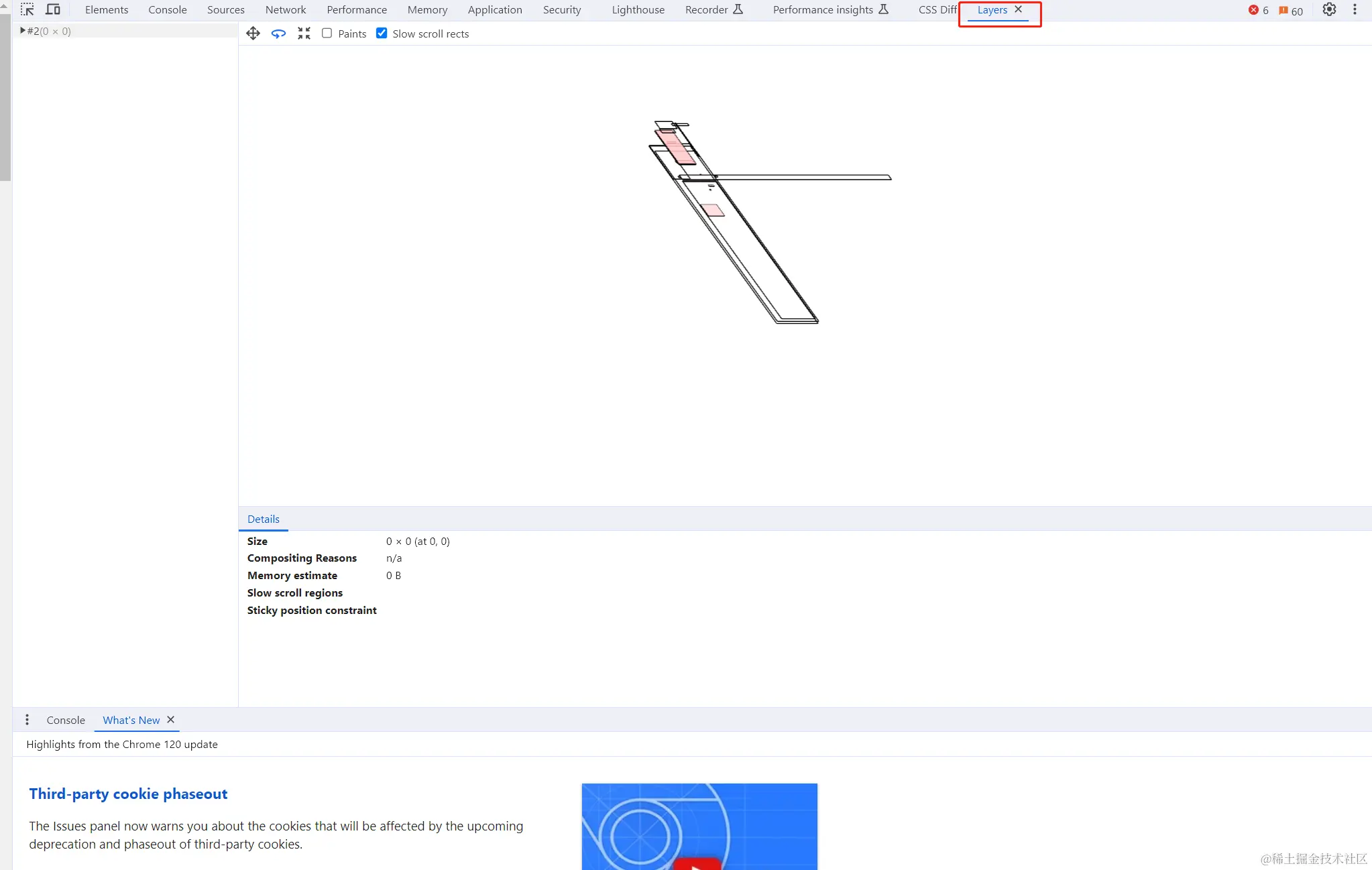Image resolution: width=1372 pixels, height=870 pixels.
Task: Open the drawer three-dot menu
Action: [27, 720]
